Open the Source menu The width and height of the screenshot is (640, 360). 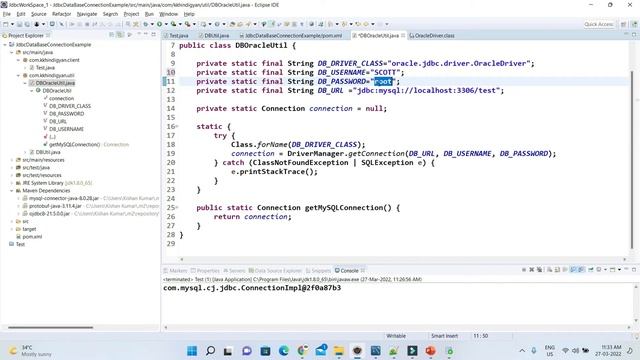coord(39,14)
